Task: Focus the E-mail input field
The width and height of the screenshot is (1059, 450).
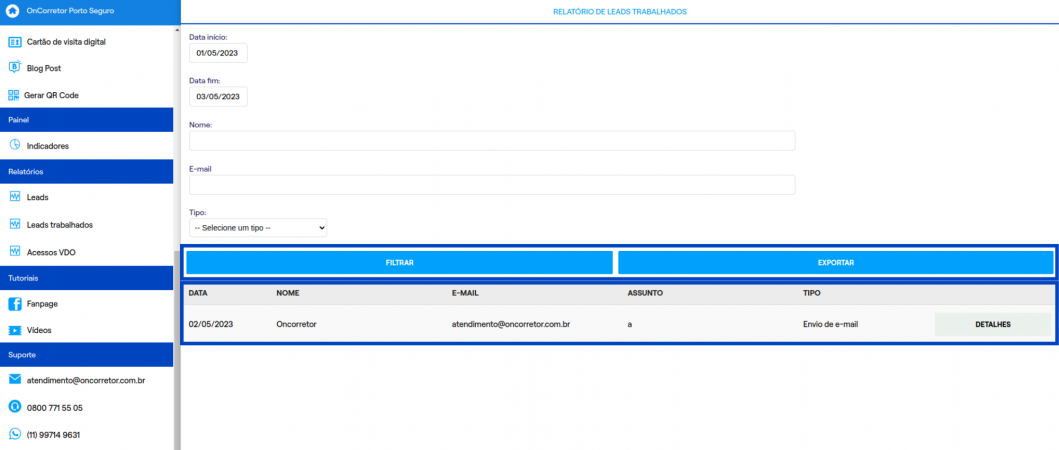Action: click(492, 185)
